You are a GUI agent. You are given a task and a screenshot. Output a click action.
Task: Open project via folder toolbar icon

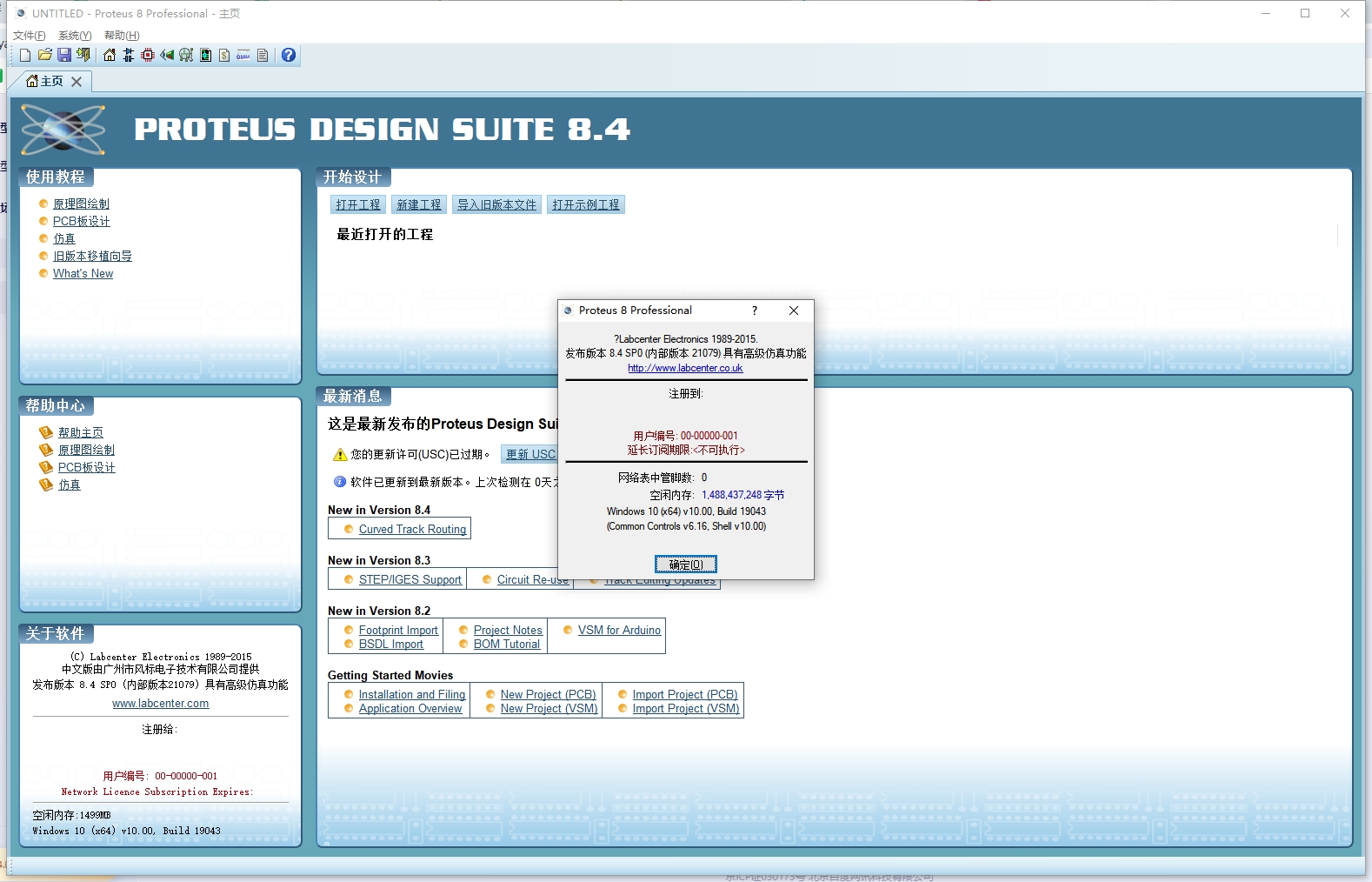click(44, 55)
